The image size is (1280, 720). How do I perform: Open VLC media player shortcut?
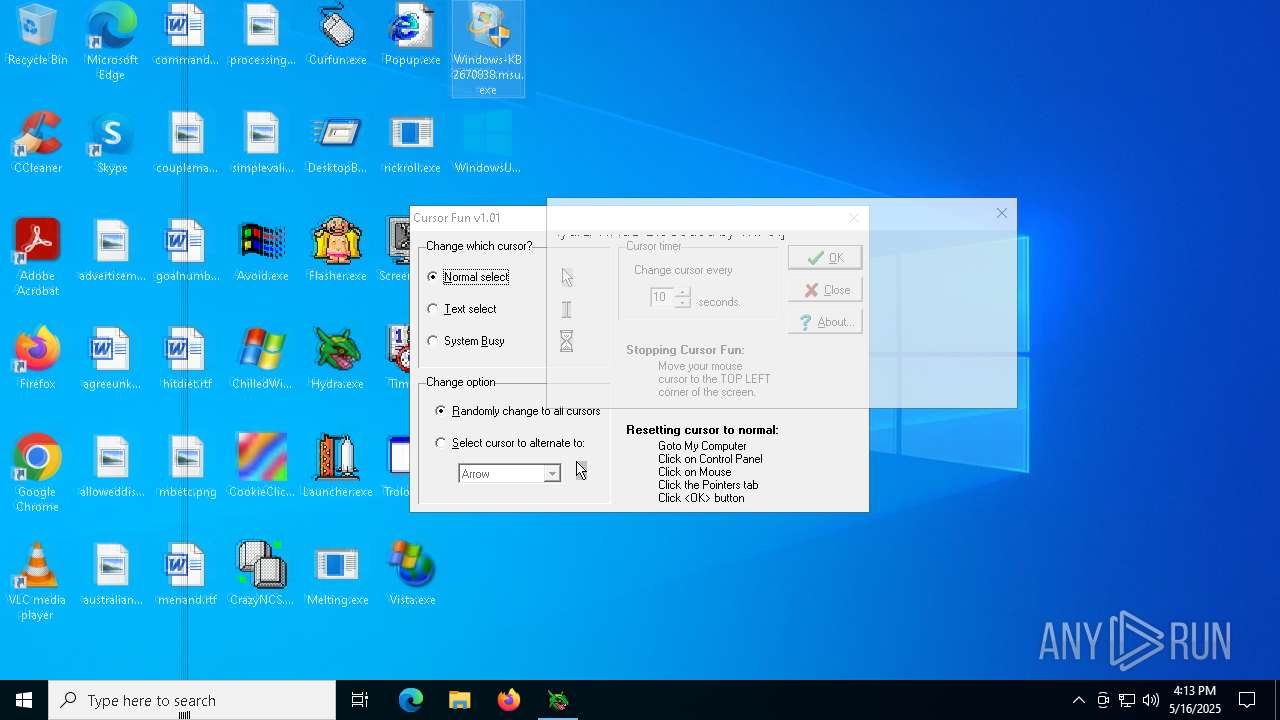click(37, 582)
